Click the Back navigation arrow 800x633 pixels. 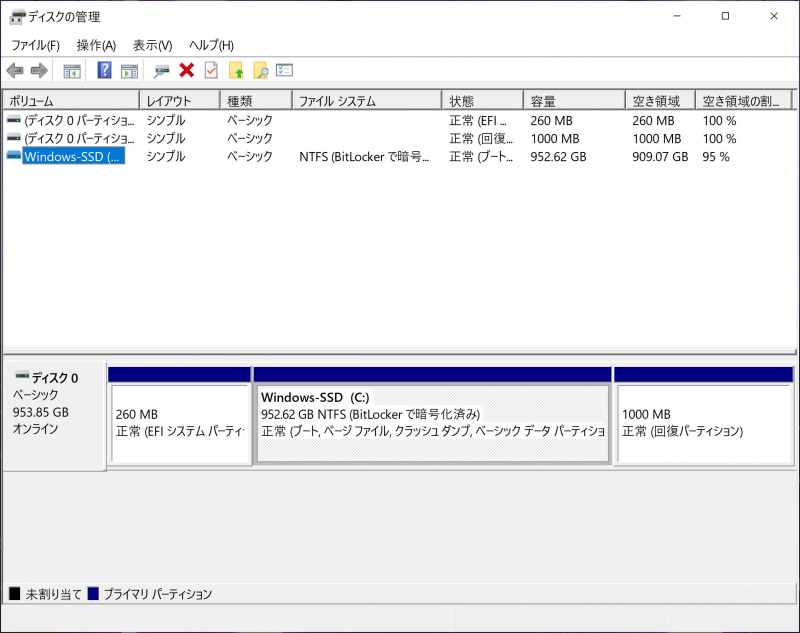pos(14,70)
